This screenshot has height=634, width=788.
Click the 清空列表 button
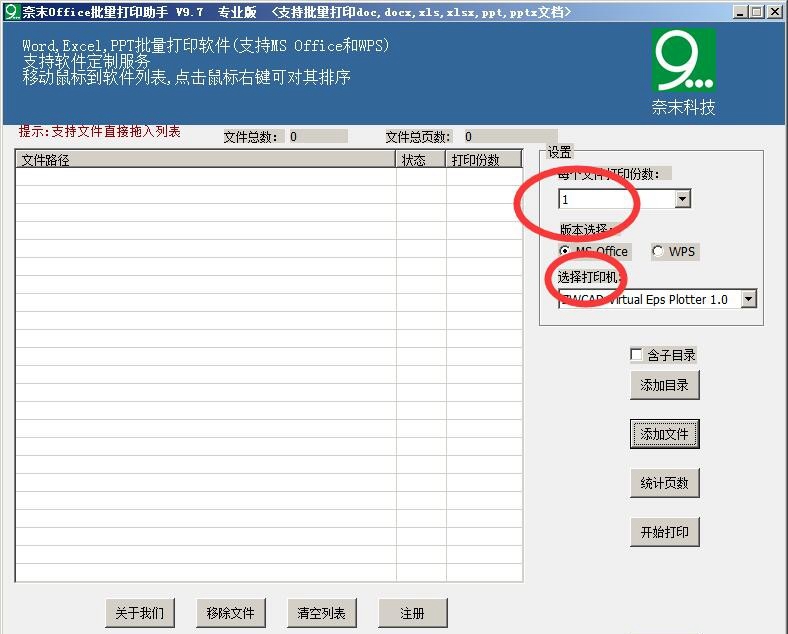[322, 613]
